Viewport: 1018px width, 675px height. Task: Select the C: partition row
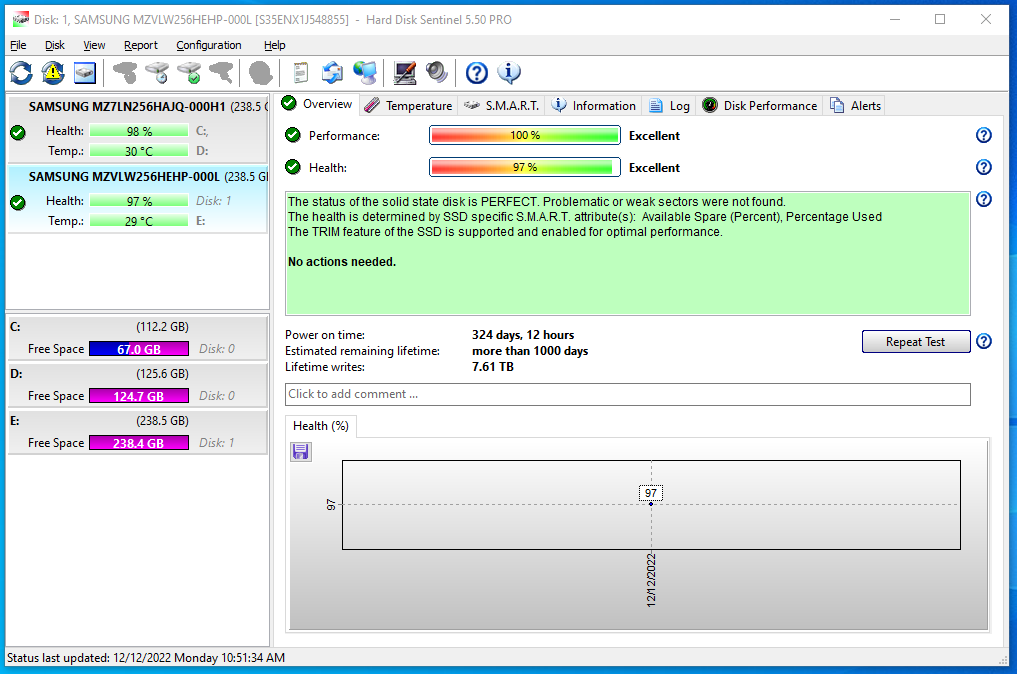coord(137,338)
